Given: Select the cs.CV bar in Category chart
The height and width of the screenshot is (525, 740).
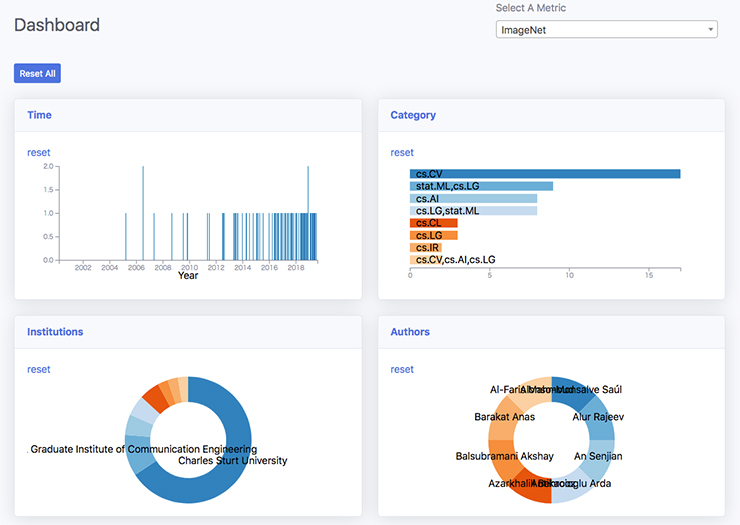Looking at the screenshot, I should [545, 174].
